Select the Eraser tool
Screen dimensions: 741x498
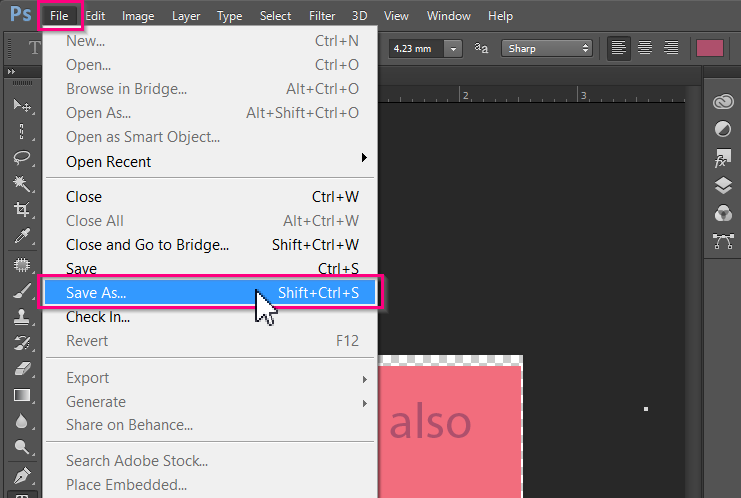tap(22, 369)
